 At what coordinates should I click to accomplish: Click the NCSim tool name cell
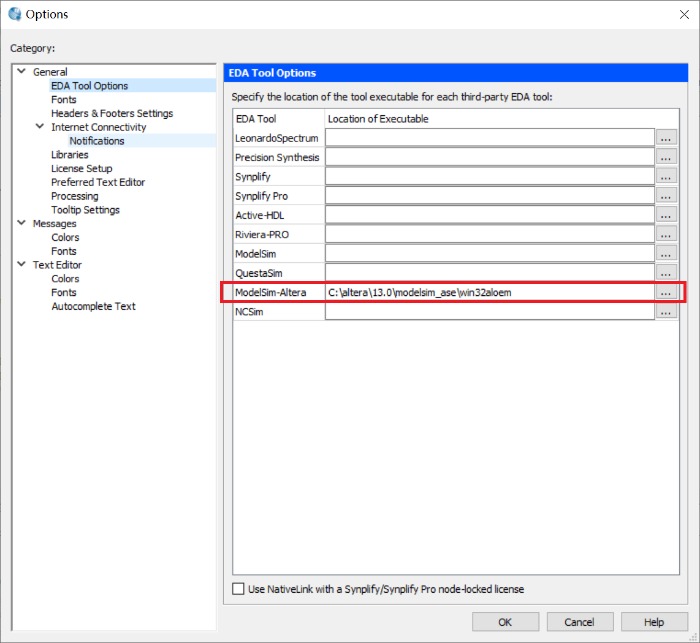click(x=279, y=312)
